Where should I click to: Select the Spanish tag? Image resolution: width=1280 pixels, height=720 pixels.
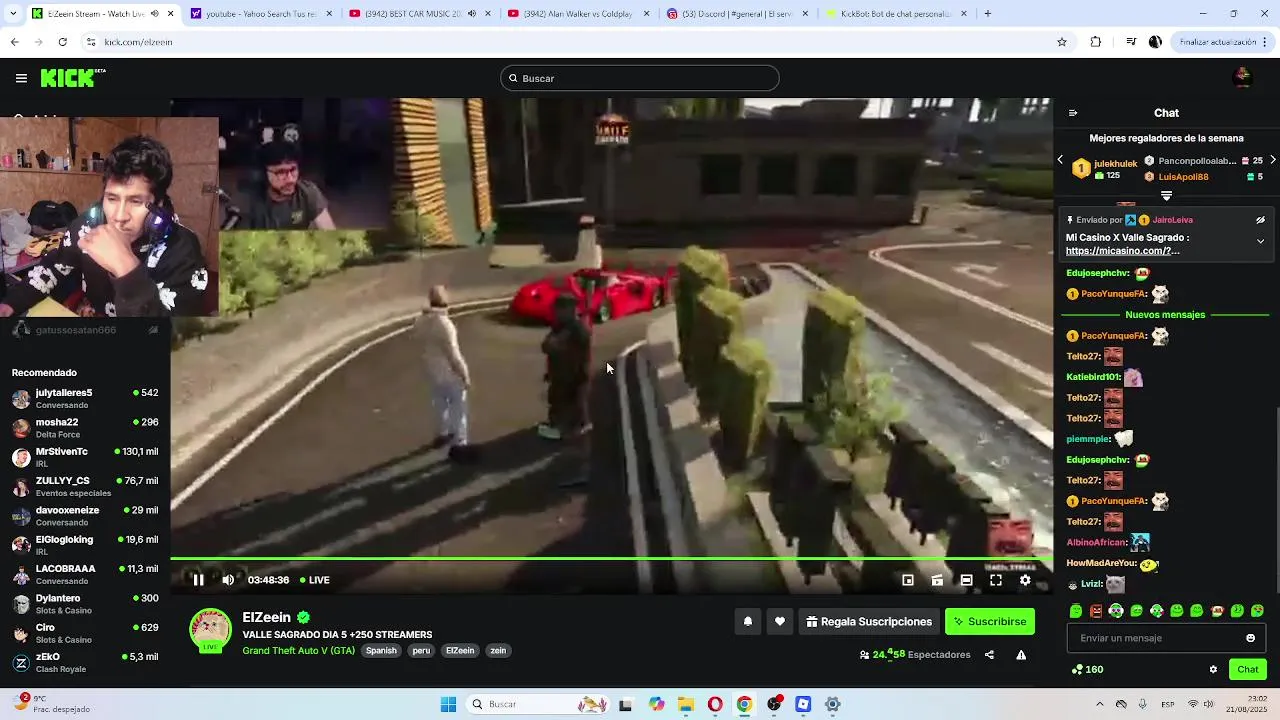tap(381, 651)
